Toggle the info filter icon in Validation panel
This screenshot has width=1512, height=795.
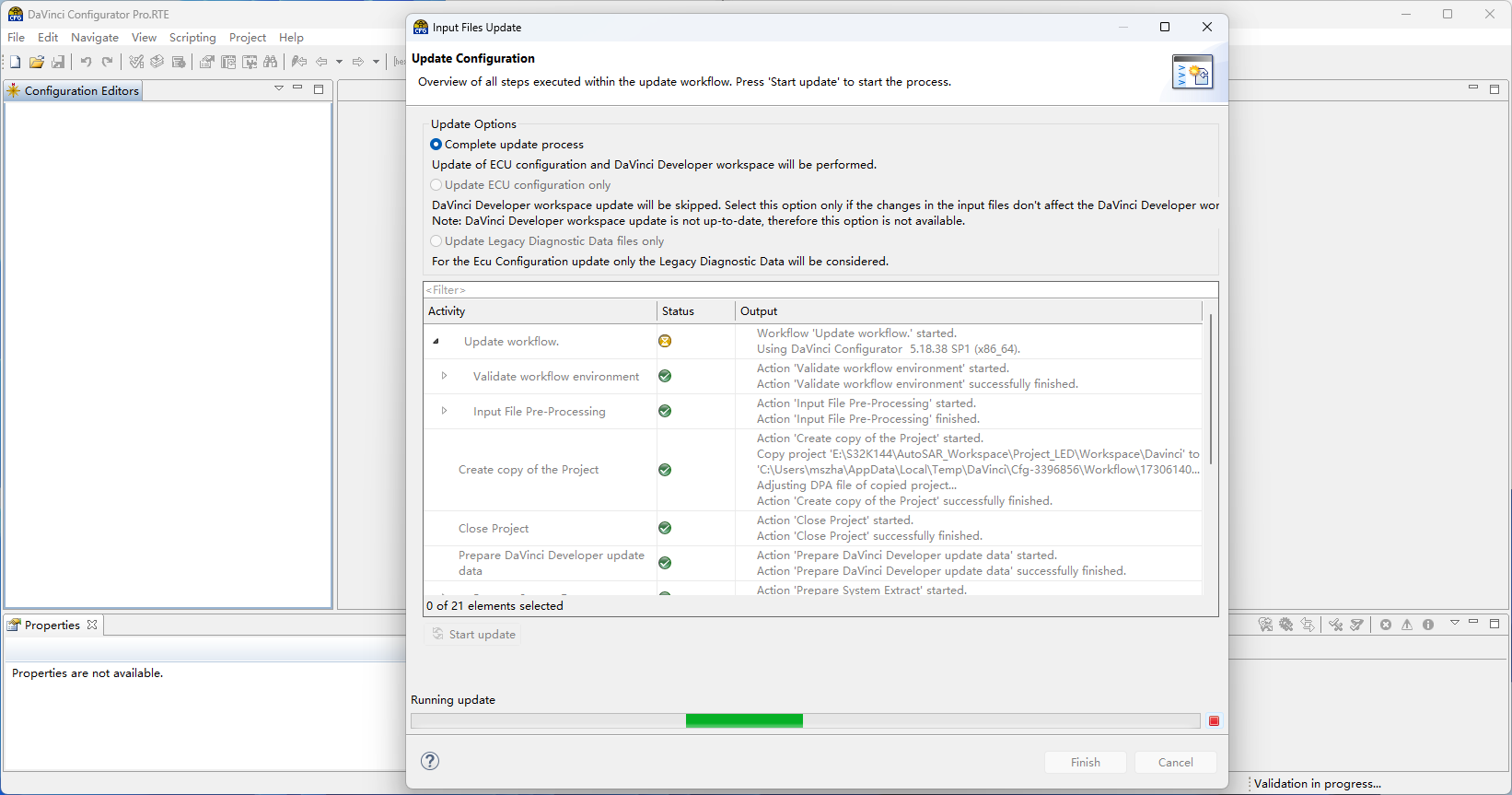tap(1428, 625)
